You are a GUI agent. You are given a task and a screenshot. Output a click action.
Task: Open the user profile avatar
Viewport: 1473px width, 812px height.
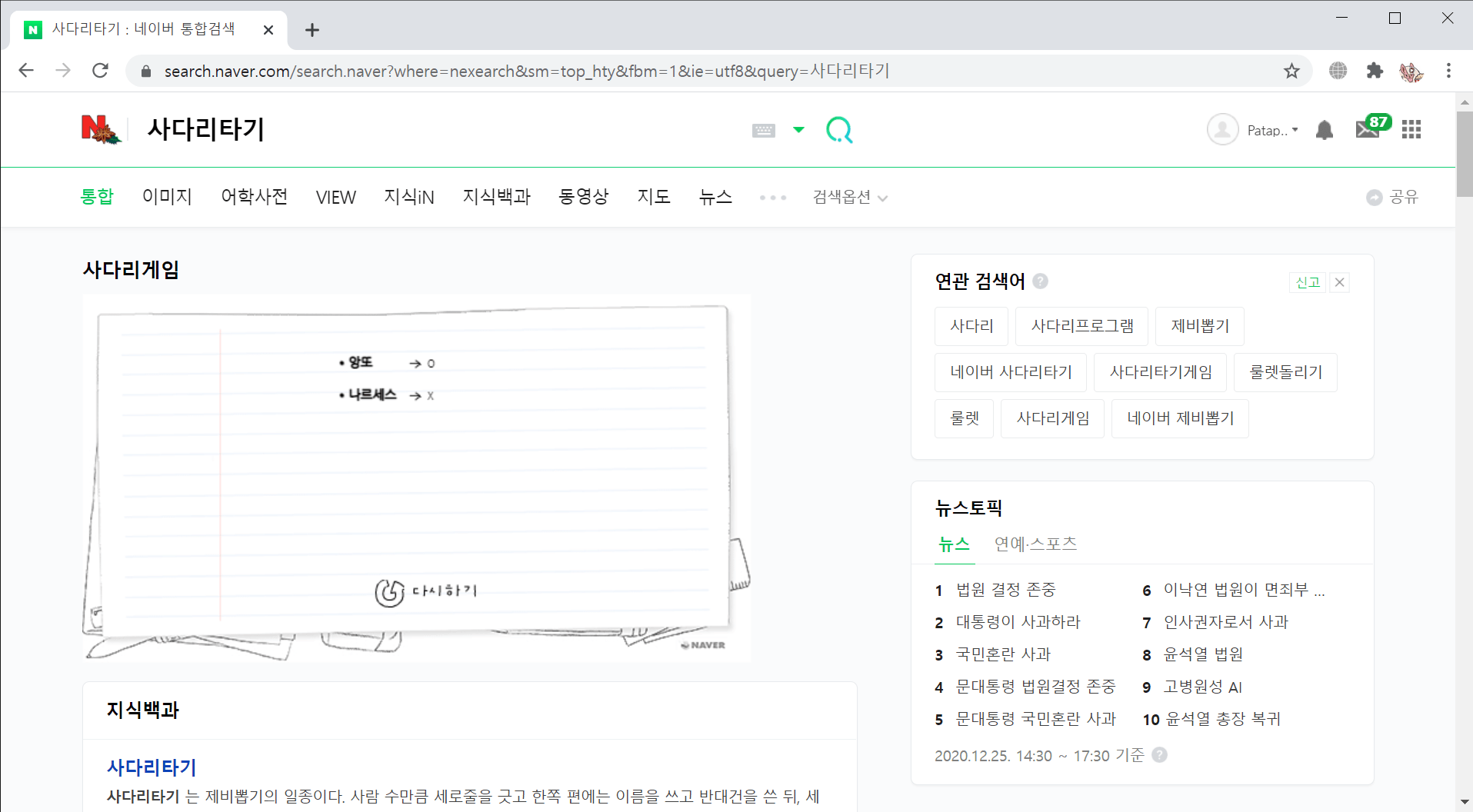coord(1222,130)
